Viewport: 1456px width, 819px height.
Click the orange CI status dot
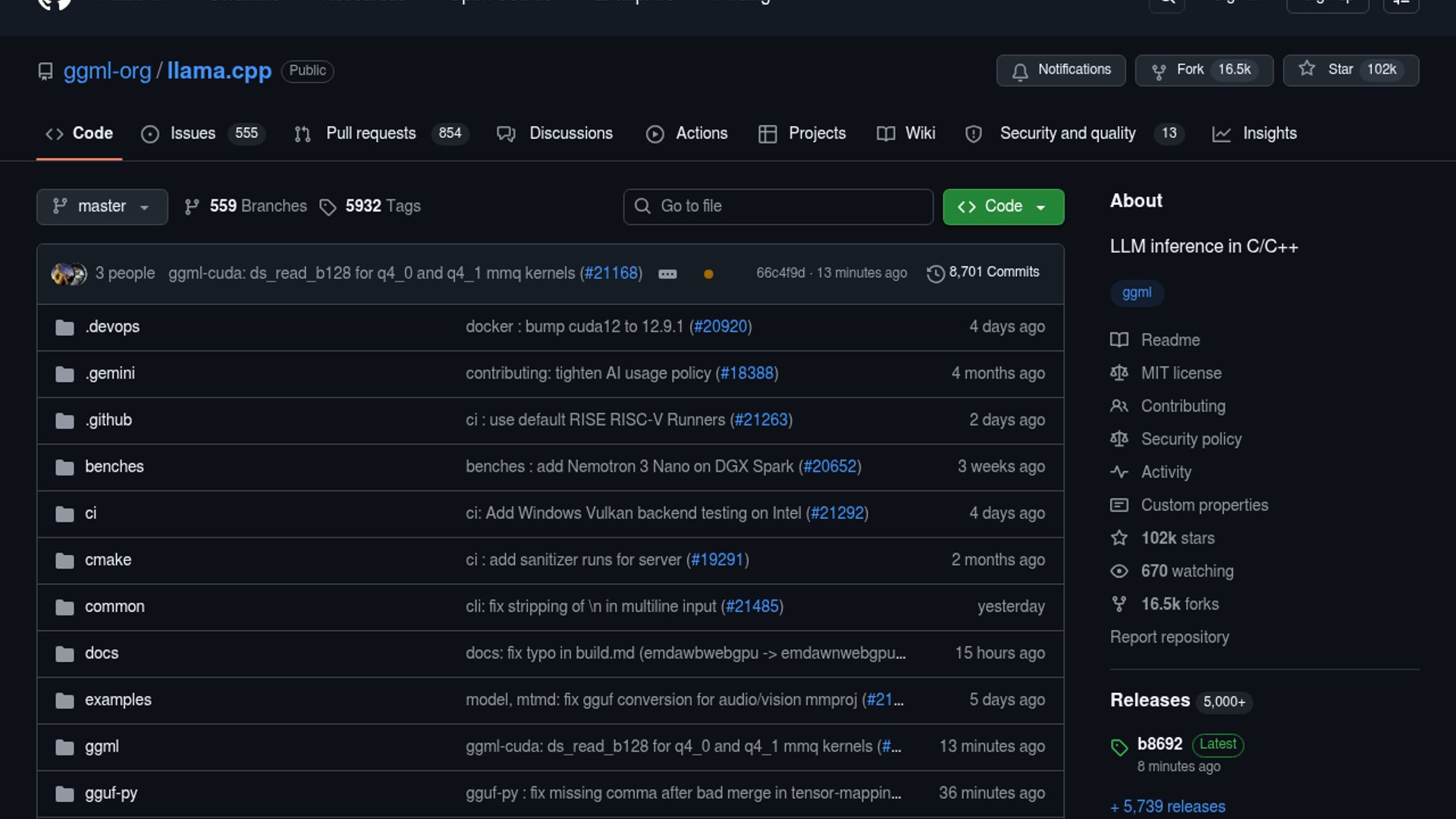point(708,274)
